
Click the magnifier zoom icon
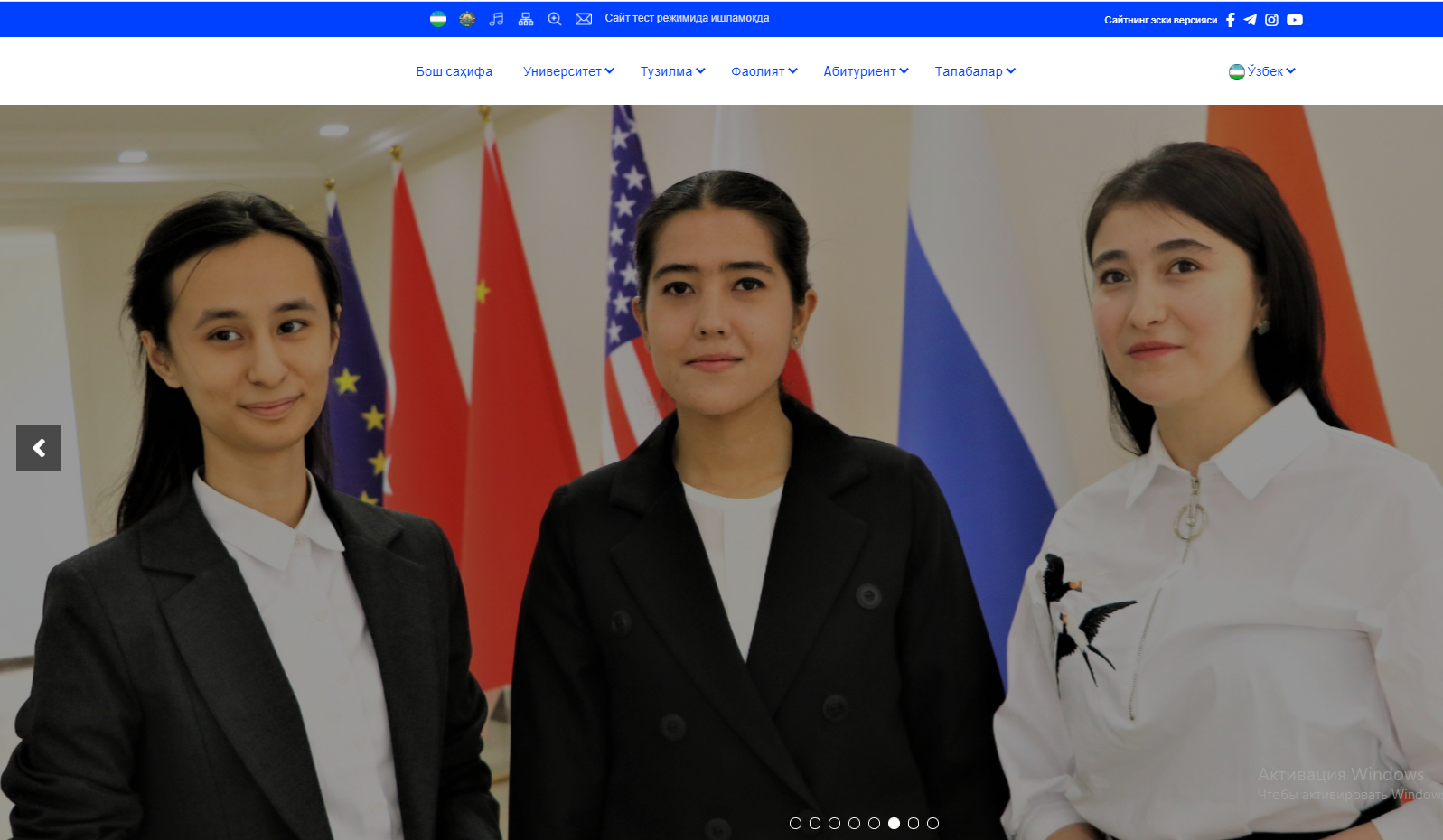[x=555, y=19]
